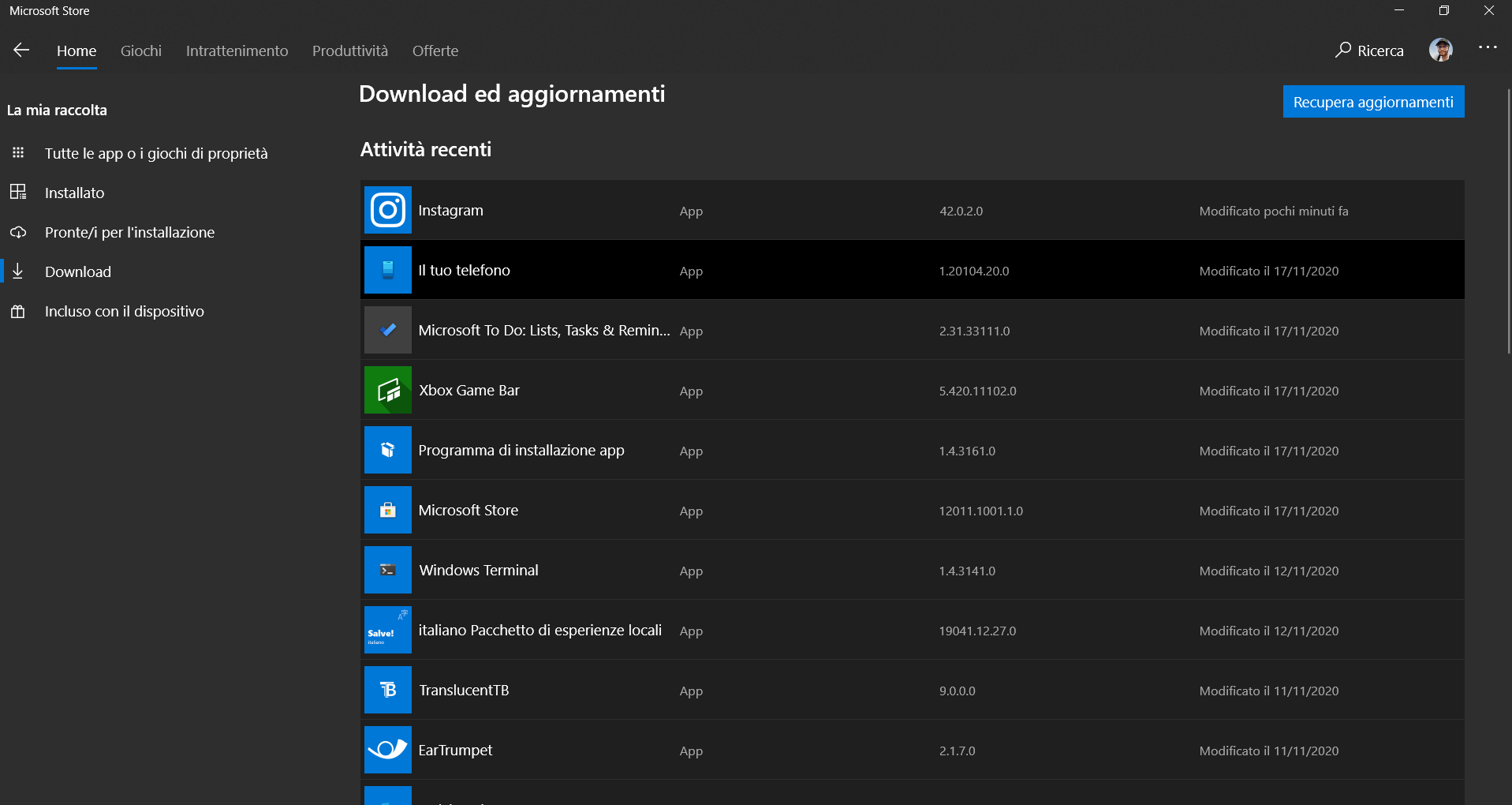Switch to the Home tab
Image resolution: width=1512 pixels, height=805 pixels.
(77, 51)
